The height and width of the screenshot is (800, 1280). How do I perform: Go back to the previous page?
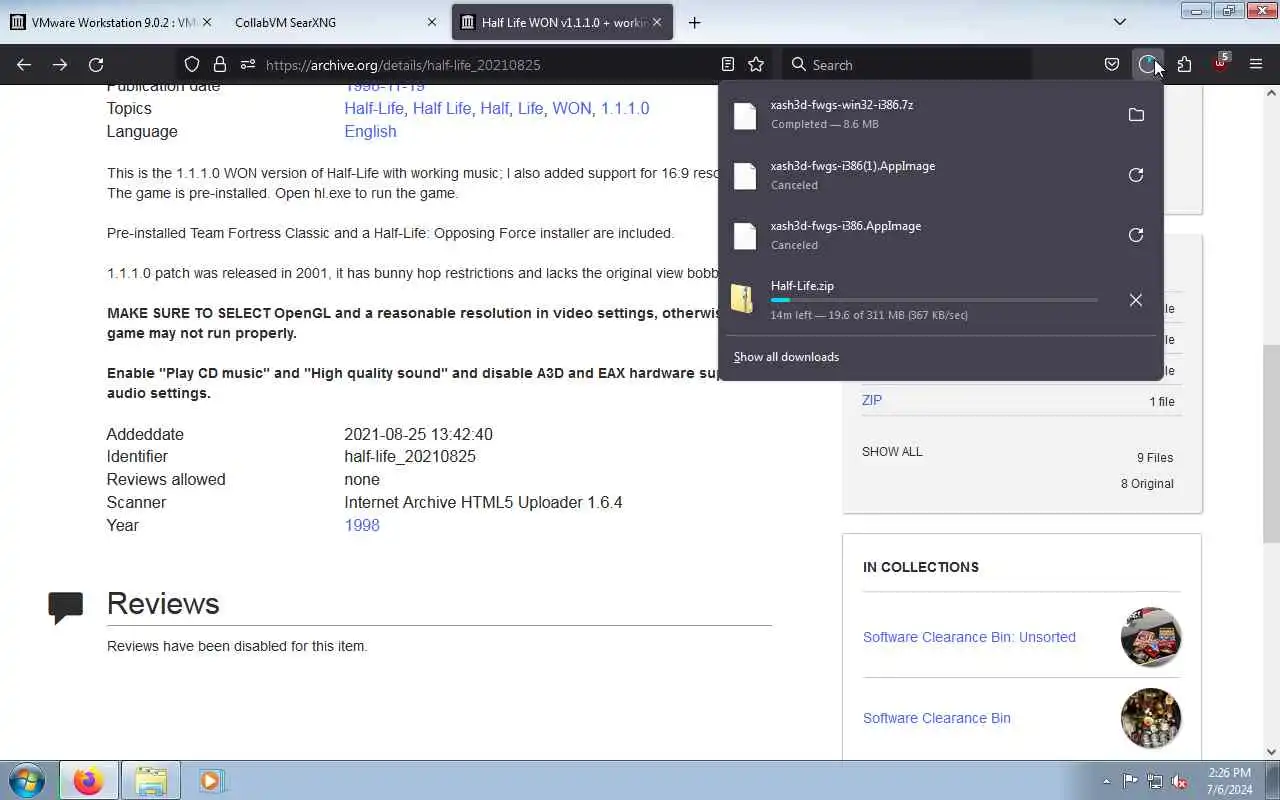tap(24, 65)
